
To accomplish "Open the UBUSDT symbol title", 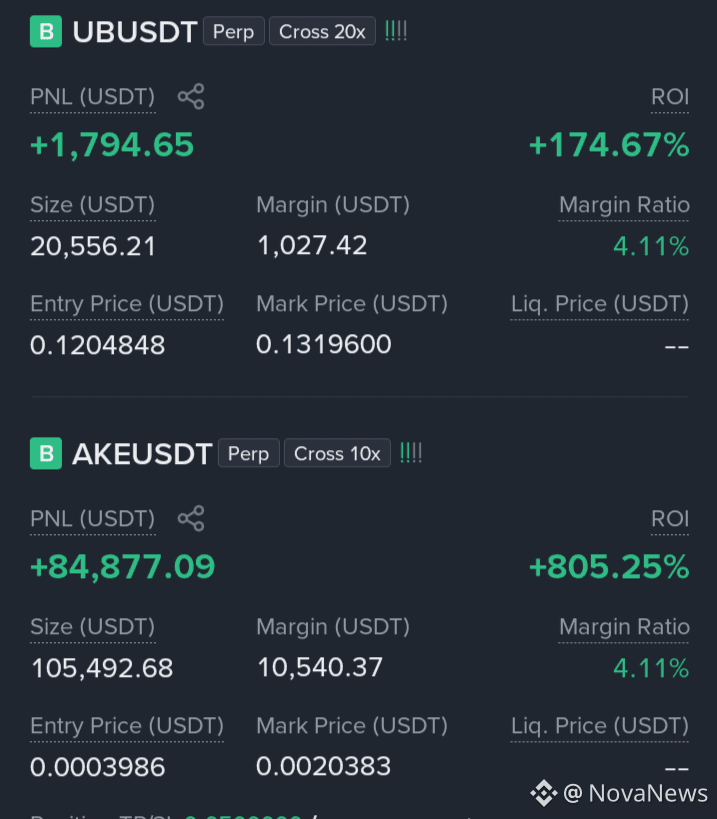I will click(x=135, y=32).
